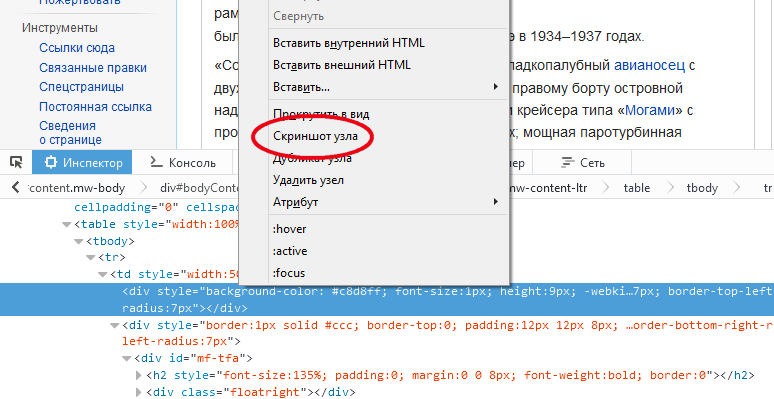Image resolution: width=774 pixels, height=399 pixels.
Task: Activate the element picker icon
Action: click(x=16, y=162)
